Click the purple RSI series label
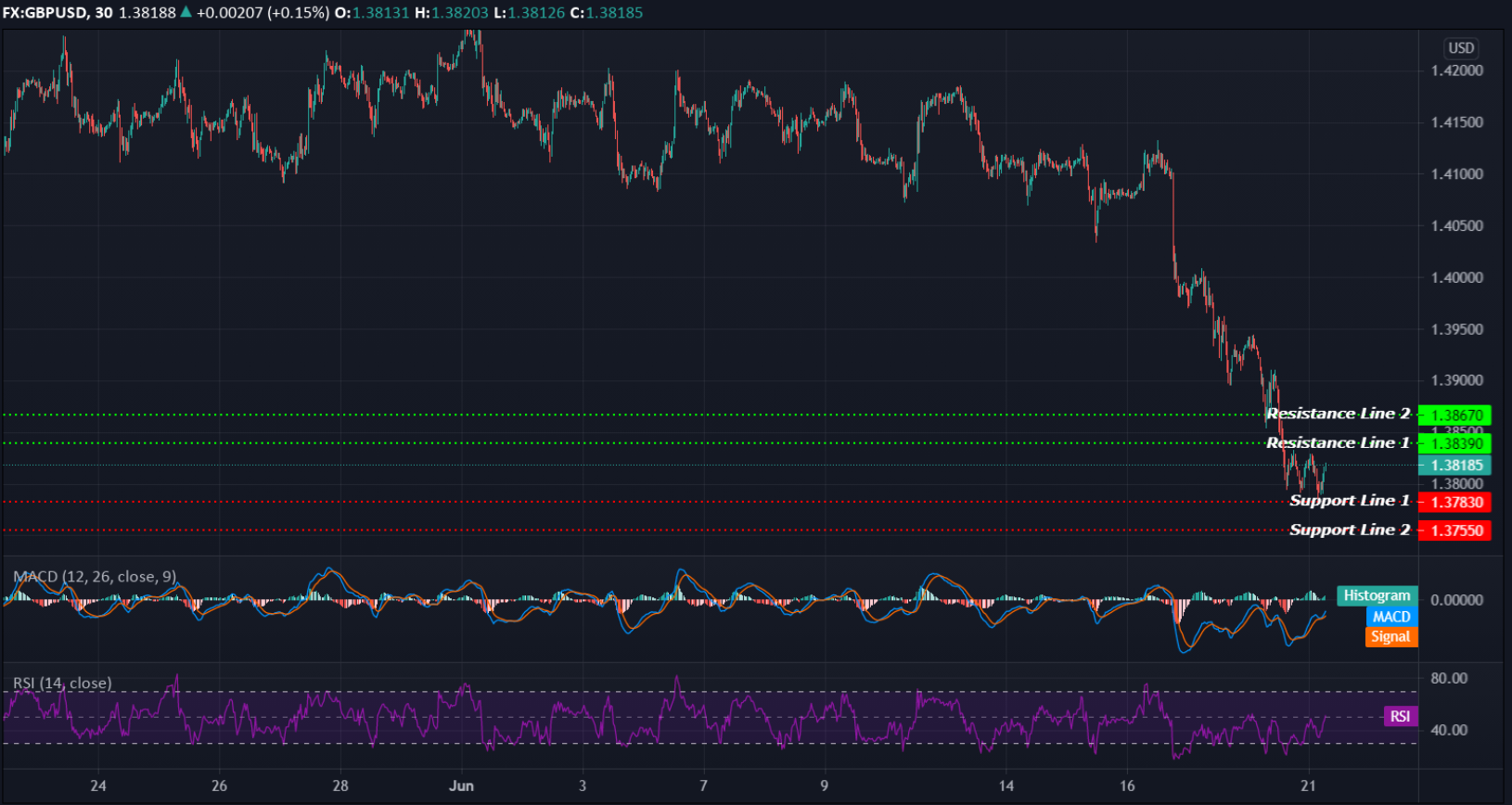The image size is (1512, 805). pos(1400,716)
